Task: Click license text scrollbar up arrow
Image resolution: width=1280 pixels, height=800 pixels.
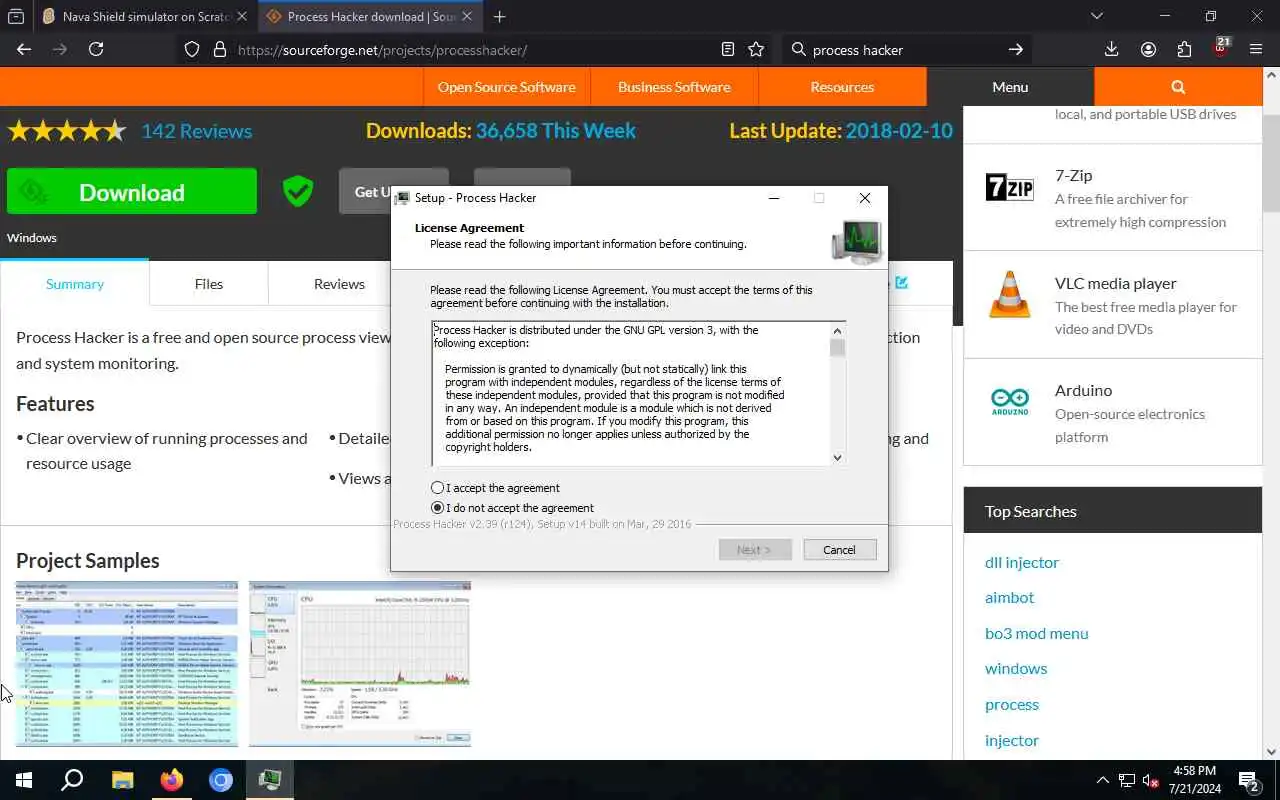Action: [838, 330]
